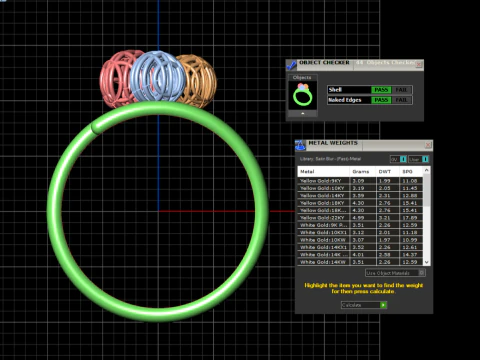Toggle the cyan User library switch

click(x=425, y=159)
